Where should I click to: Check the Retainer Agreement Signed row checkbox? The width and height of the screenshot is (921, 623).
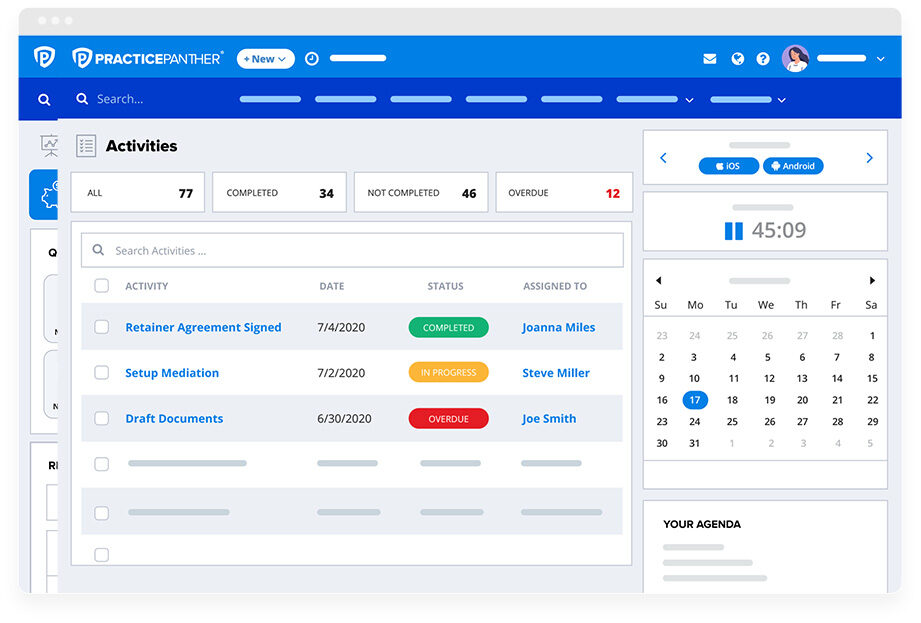pyautogui.click(x=102, y=326)
